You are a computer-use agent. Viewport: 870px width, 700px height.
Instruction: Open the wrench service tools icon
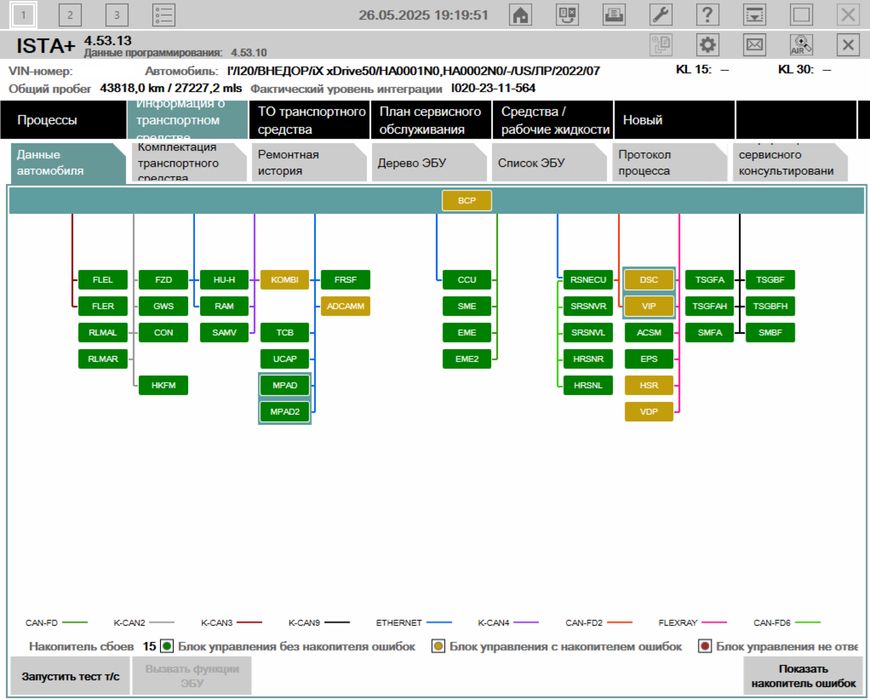660,15
